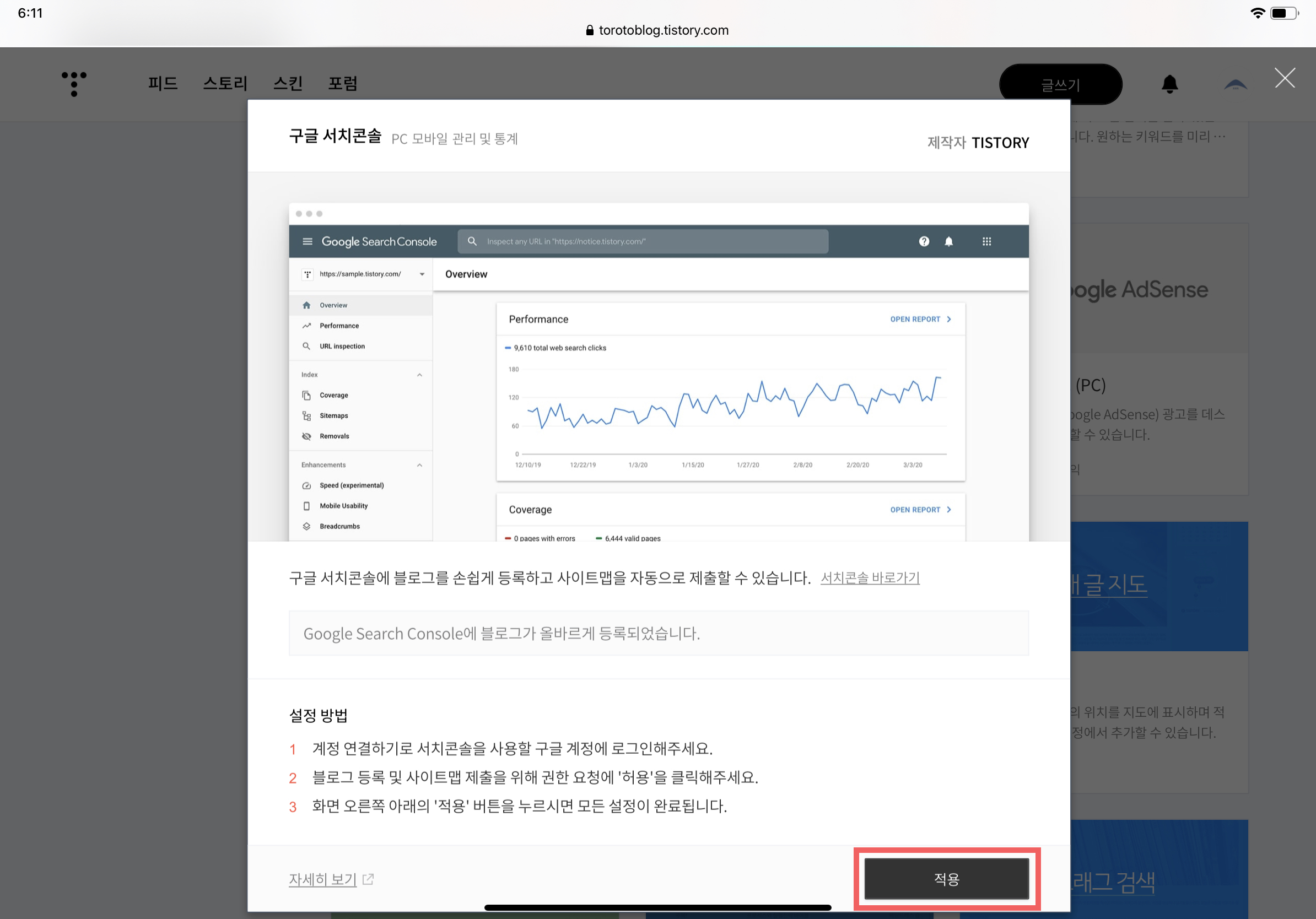Viewport: 1316px width, 919px height.
Task: Collapse the Enhancements section chevron
Action: coord(419,464)
